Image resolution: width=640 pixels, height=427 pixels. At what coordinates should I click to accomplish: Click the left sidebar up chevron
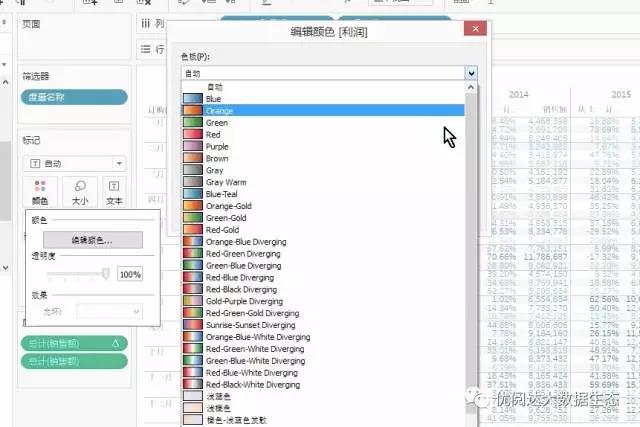(x=6, y=82)
